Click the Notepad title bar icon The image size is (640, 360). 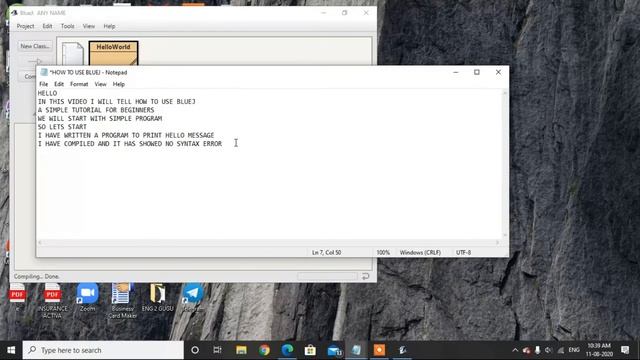tap(44, 72)
